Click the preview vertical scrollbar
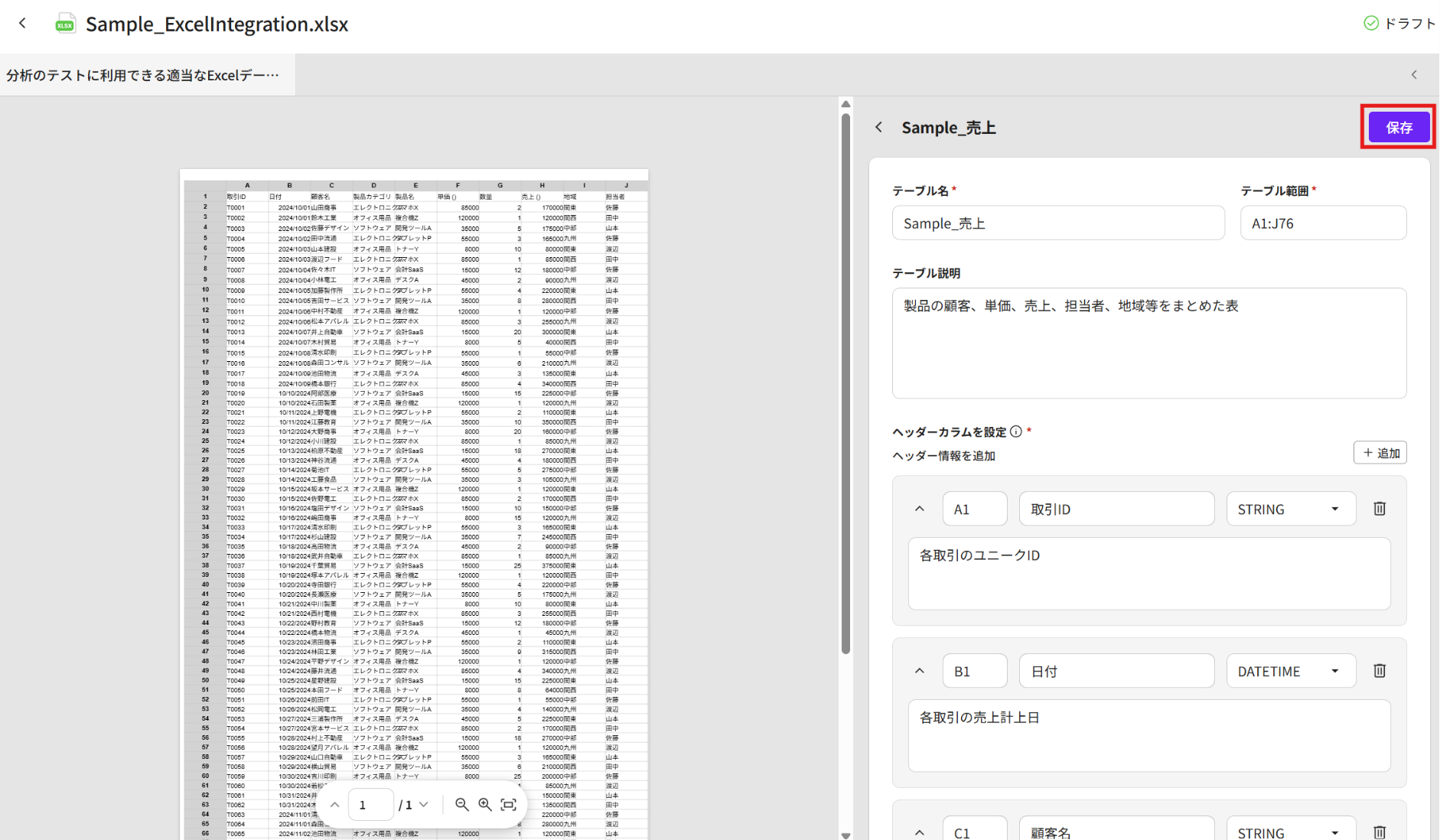The image size is (1440, 840). (845, 383)
